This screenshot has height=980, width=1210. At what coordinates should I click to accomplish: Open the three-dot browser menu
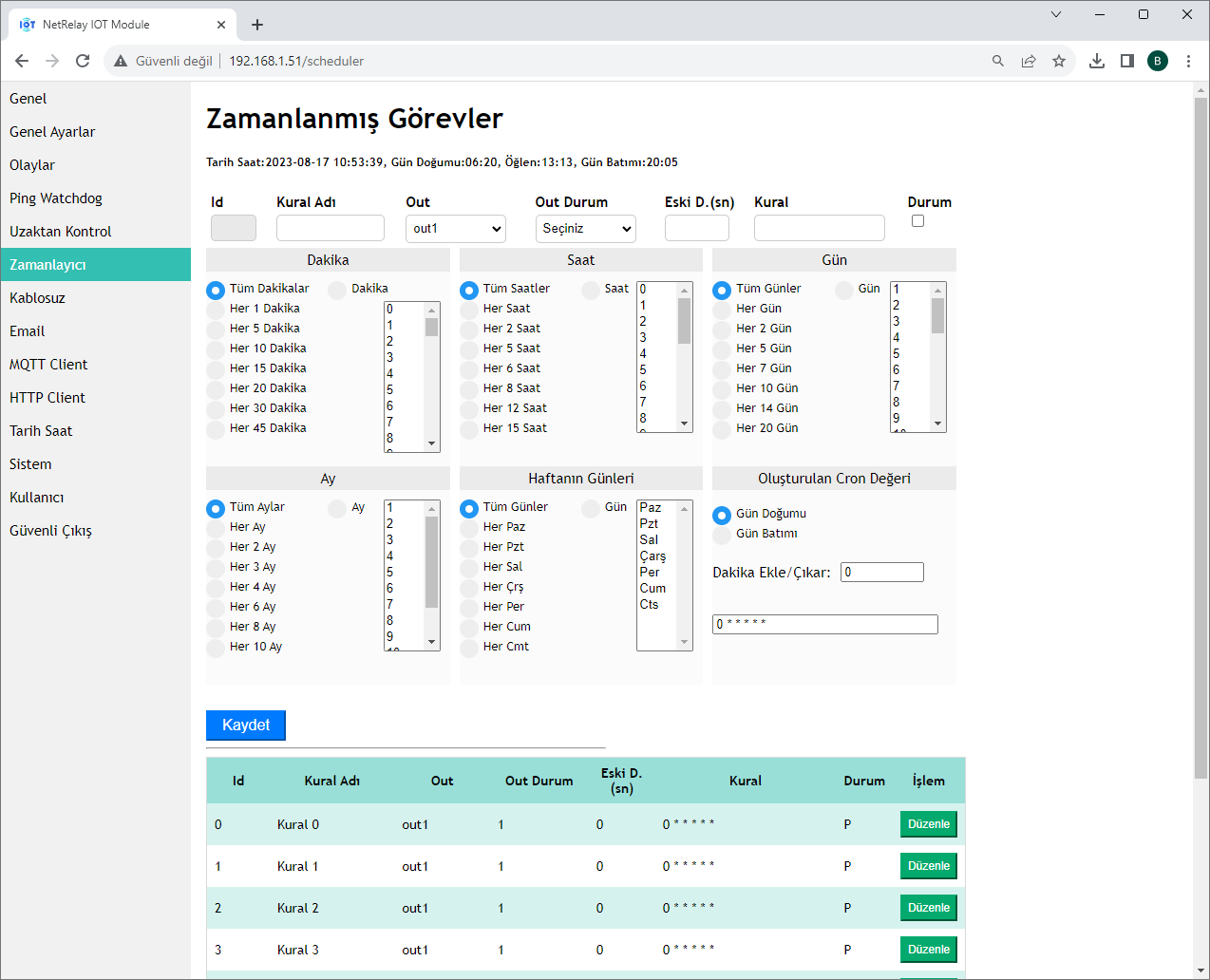tap(1189, 60)
